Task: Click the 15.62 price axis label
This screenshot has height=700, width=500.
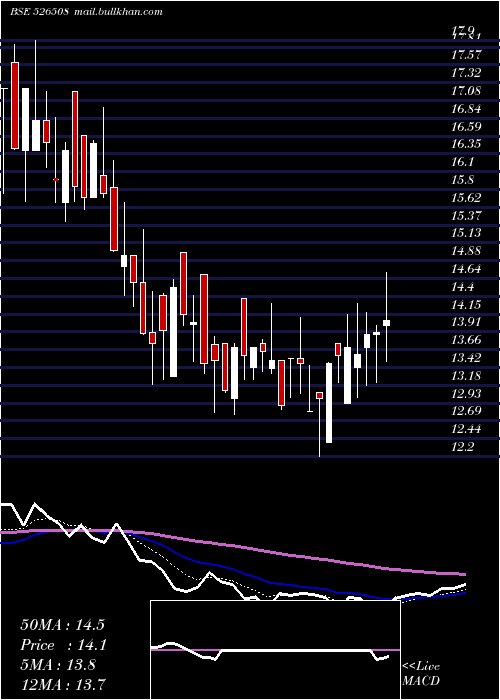Action: (x=466, y=197)
